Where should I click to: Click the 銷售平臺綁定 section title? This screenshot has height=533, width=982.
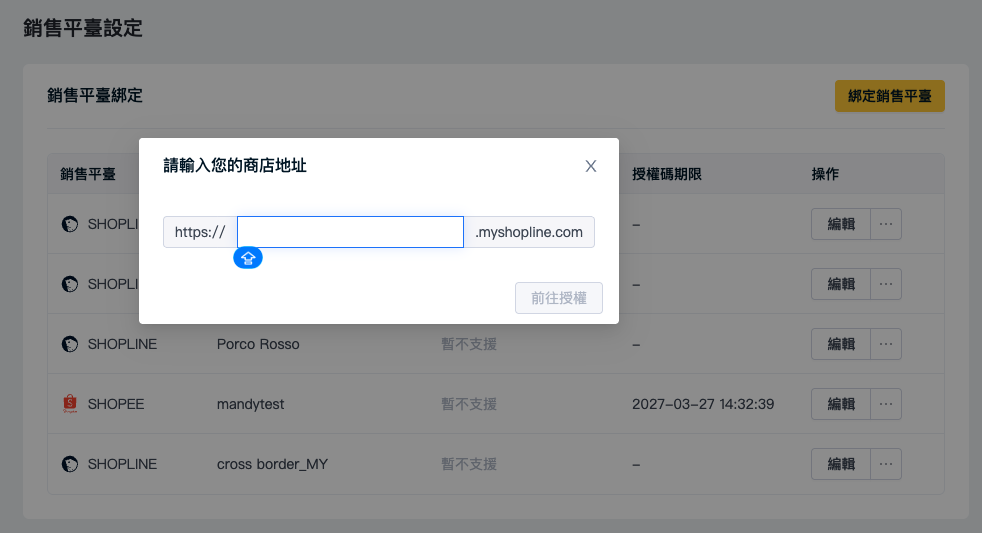pyautogui.click(x=95, y=95)
